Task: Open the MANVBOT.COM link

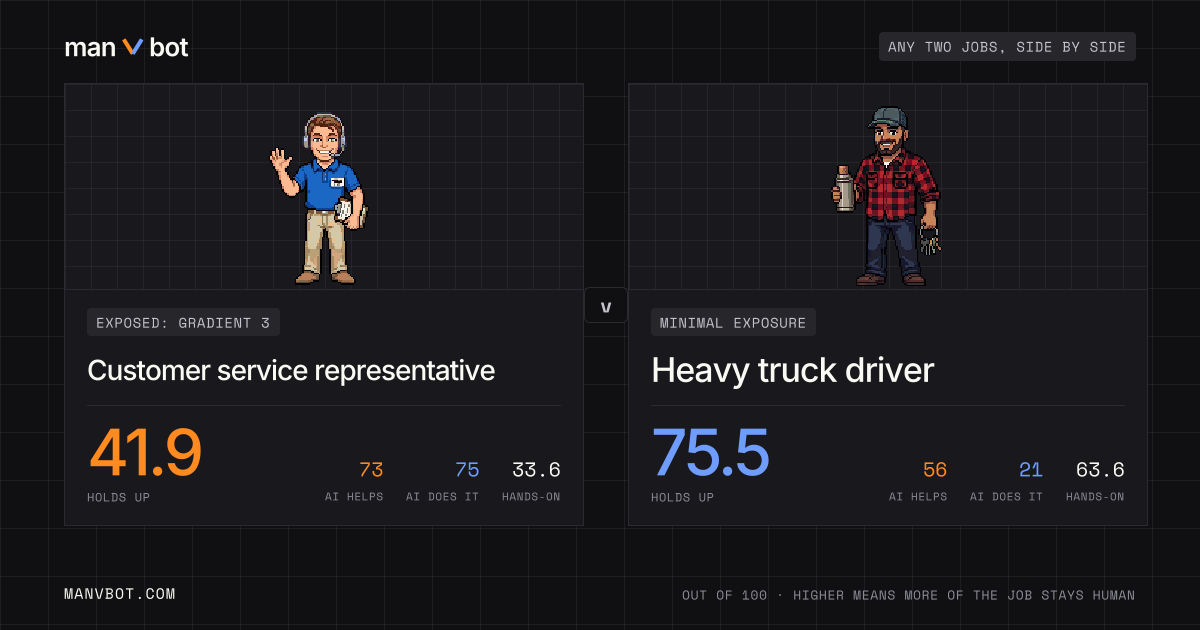Action: tap(120, 594)
